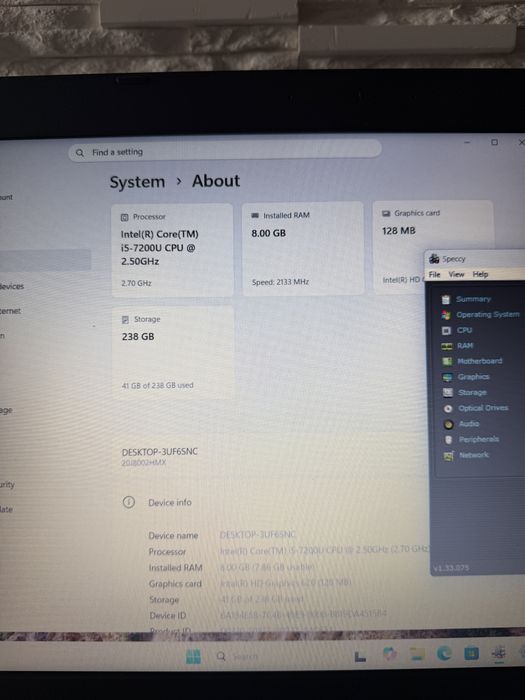Click the search magnifier in Settings
525x700 pixels.
[x=79, y=153]
